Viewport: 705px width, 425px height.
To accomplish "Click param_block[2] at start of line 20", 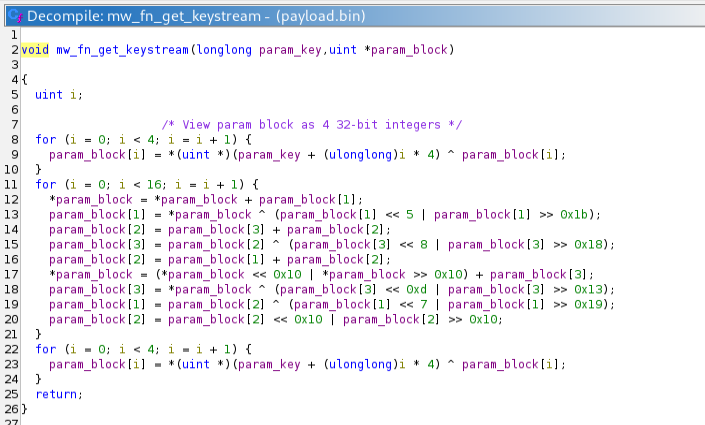I will click(98, 319).
